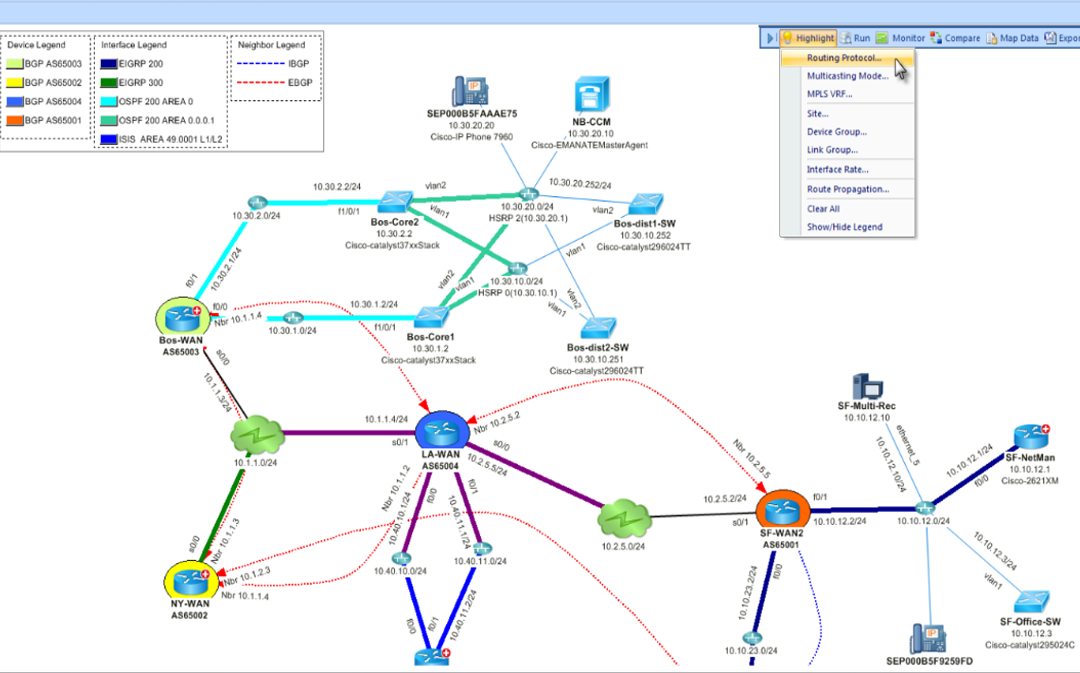1080x673 pixels.
Task: Click the 10.30.10.0/24 LAN segment node
Action: coord(517,268)
